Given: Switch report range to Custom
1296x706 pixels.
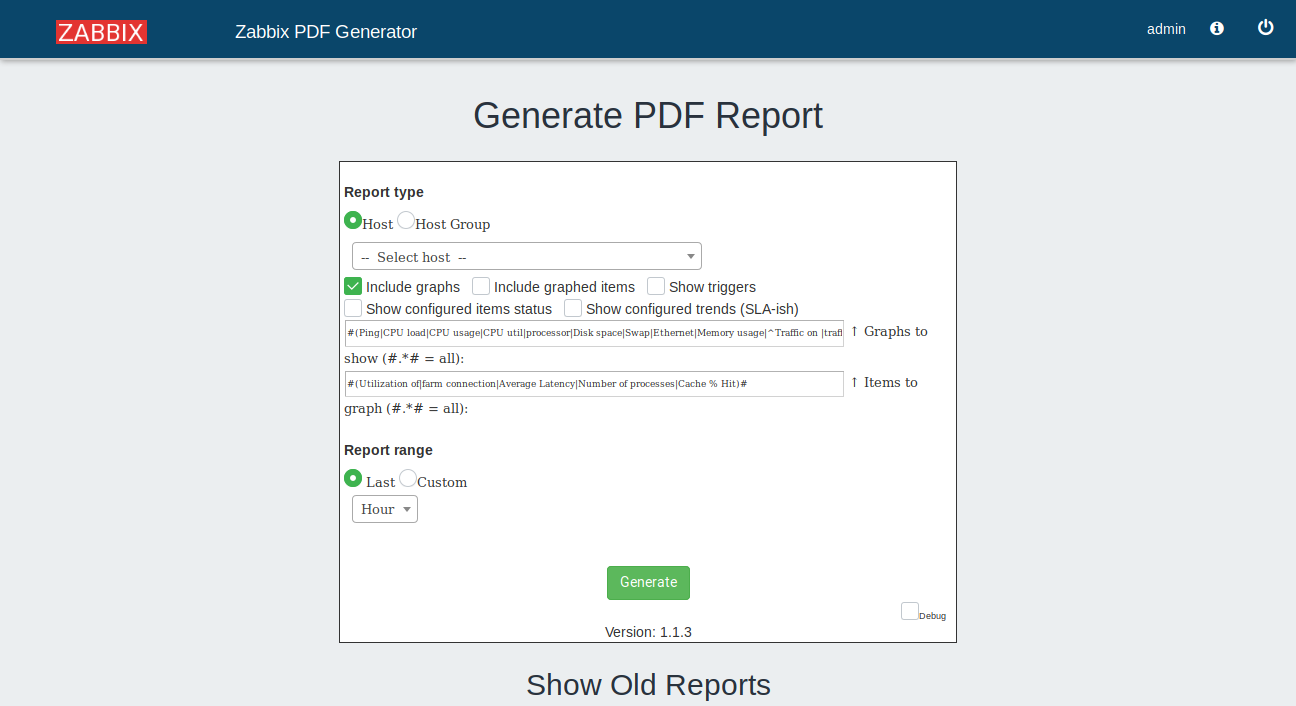Looking at the screenshot, I should (x=408, y=479).
